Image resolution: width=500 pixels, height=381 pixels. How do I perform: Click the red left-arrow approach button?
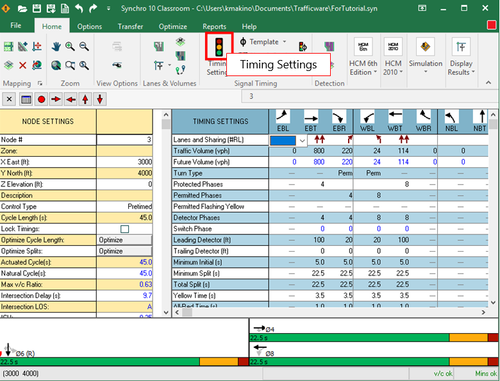pyautogui.click(x=71, y=99)
